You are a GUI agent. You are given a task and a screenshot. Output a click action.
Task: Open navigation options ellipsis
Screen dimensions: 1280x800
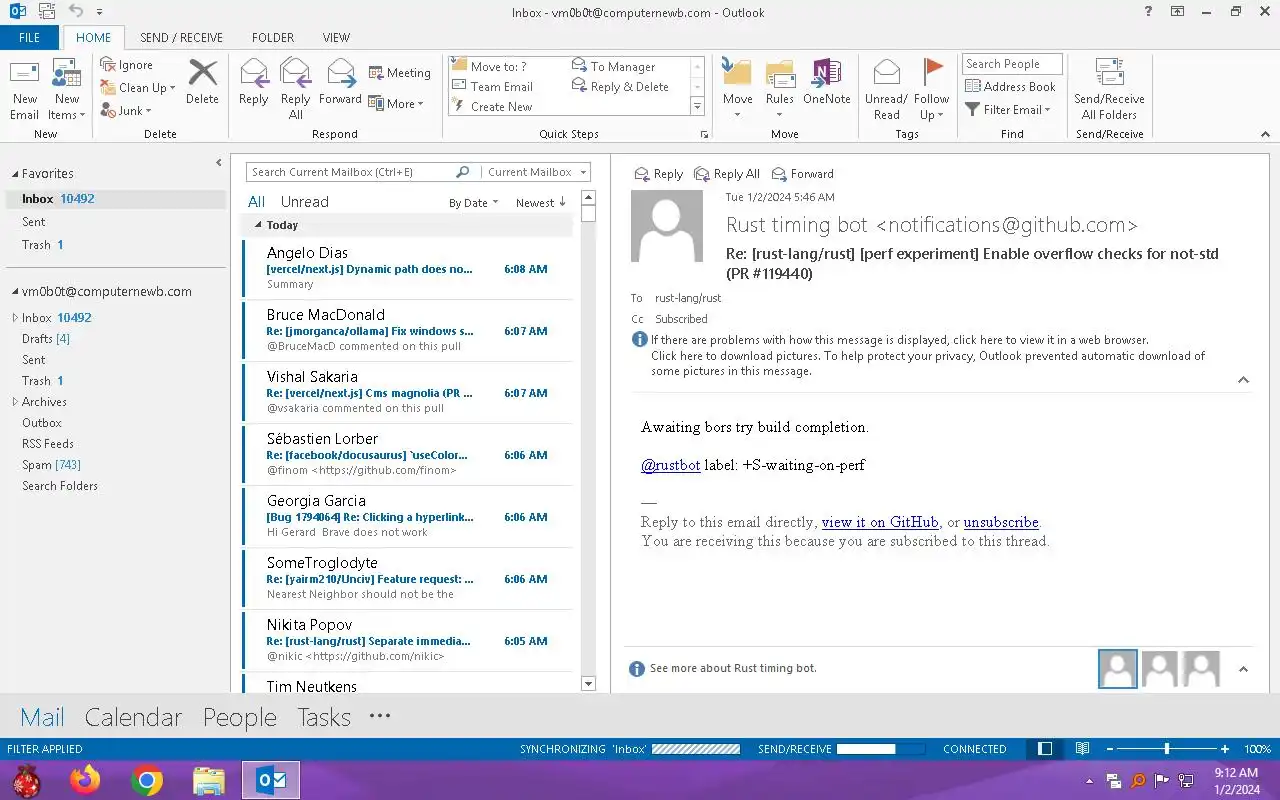[379, 716]
